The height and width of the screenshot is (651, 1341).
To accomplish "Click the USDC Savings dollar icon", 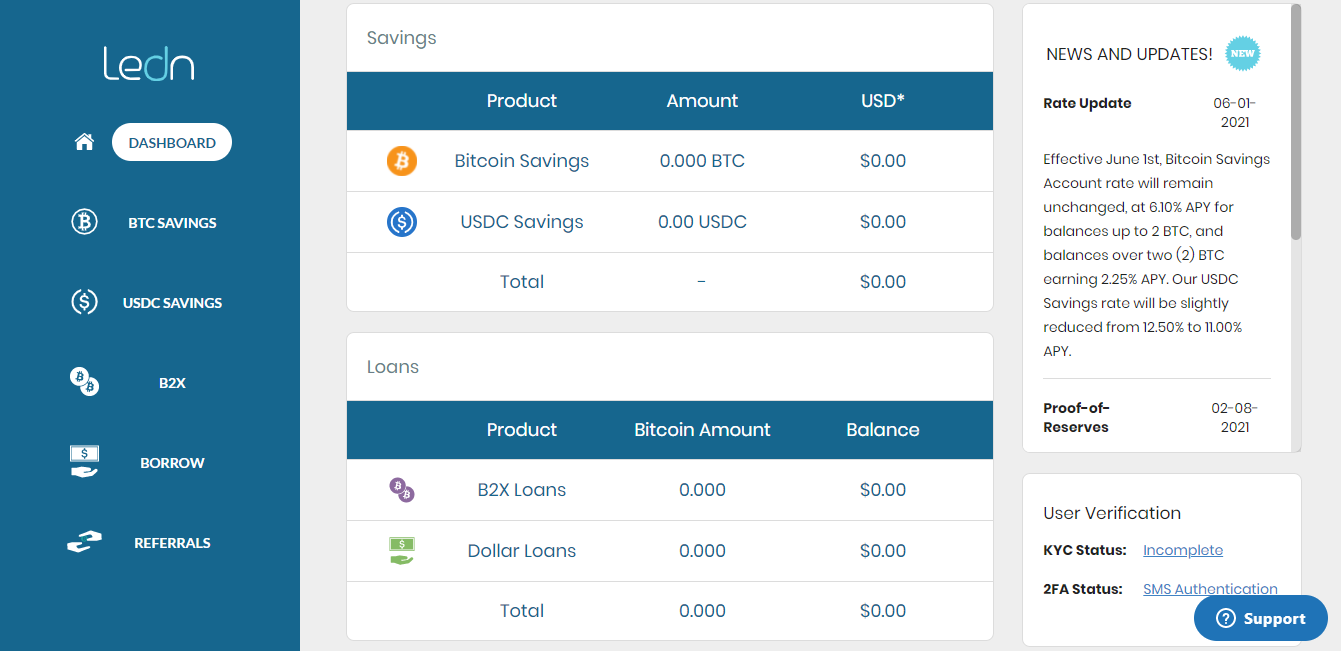I will (x=84, y=302).
